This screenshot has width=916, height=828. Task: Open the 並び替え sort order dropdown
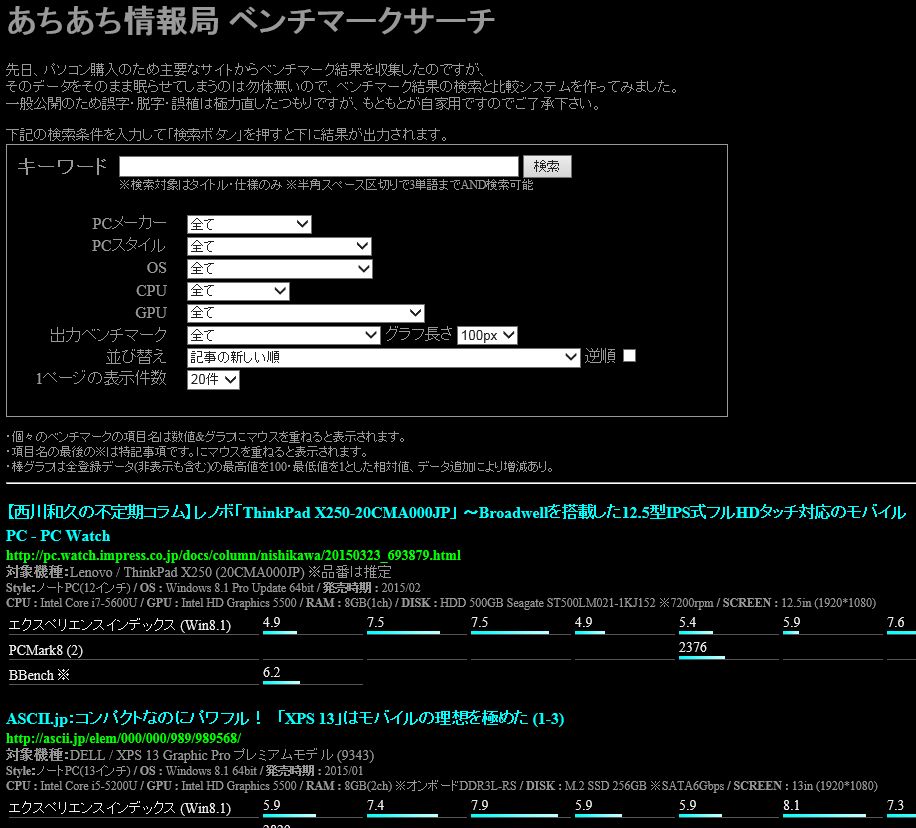pyautogui.click(x=383, y=357)
